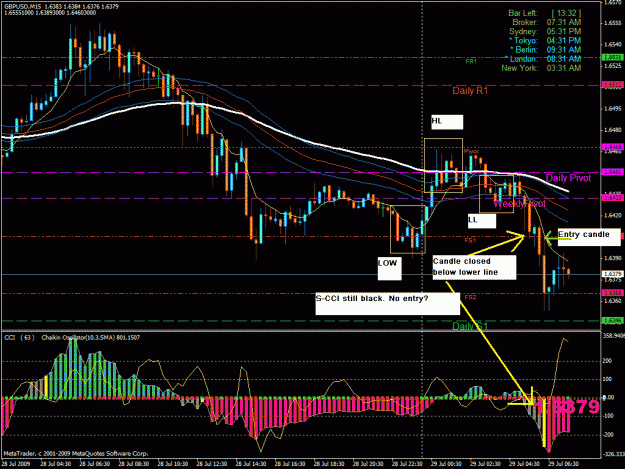Viewport: 625px width, 469px height.
Task: Click the 1.6555 price axis label
Action: 613,23
